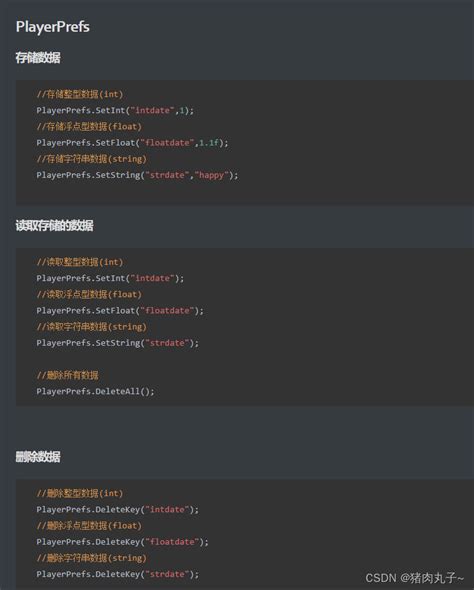Click the PlayerPrefs page title
The width and height of the screenshot is (474, 590).
53,27
